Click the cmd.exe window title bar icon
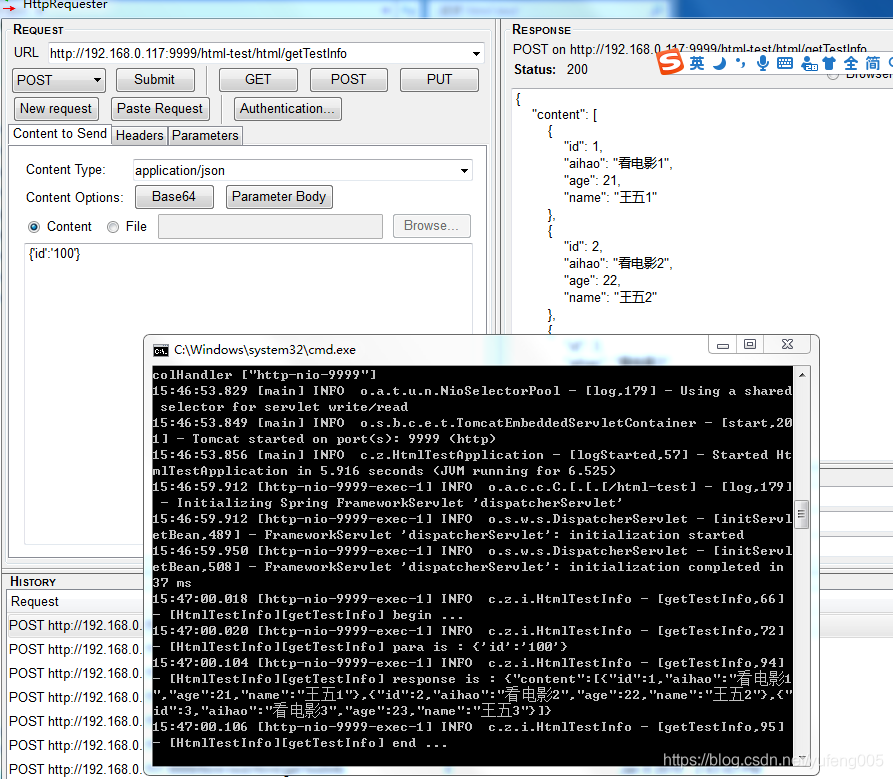Viewport: 893px width, 779px height. pyautogui.click(x=160, y=350)
